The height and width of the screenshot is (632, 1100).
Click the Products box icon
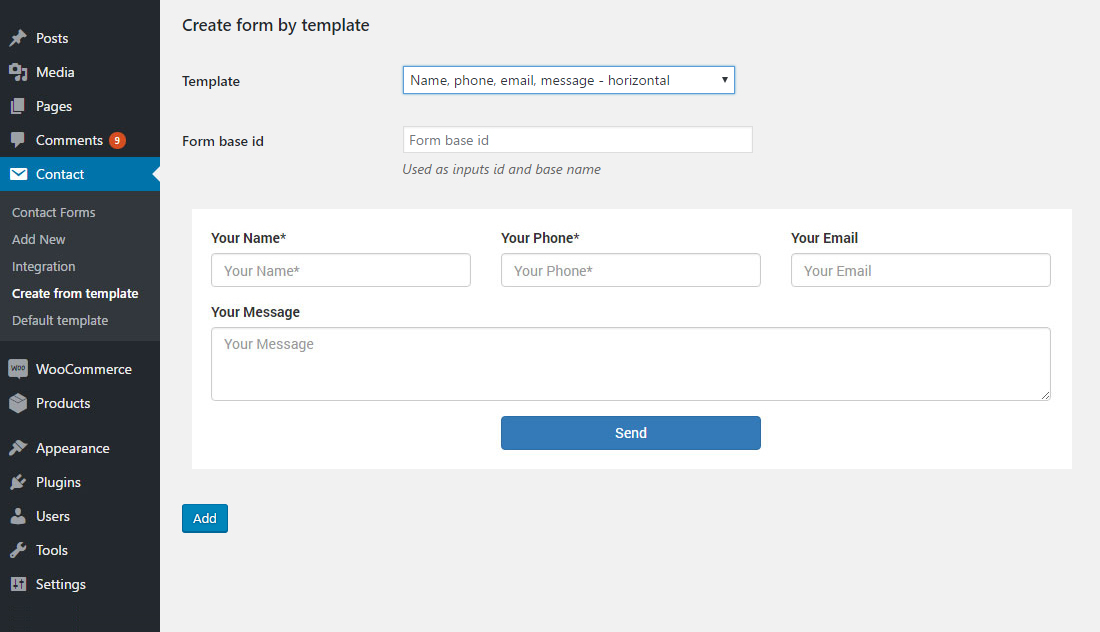[18, 403]
